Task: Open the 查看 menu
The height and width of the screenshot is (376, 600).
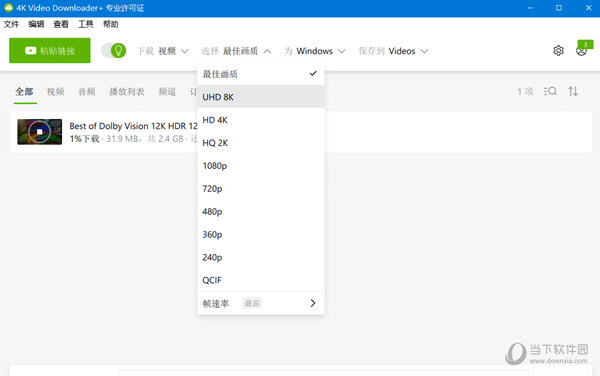Action: [x=61, y=24]
